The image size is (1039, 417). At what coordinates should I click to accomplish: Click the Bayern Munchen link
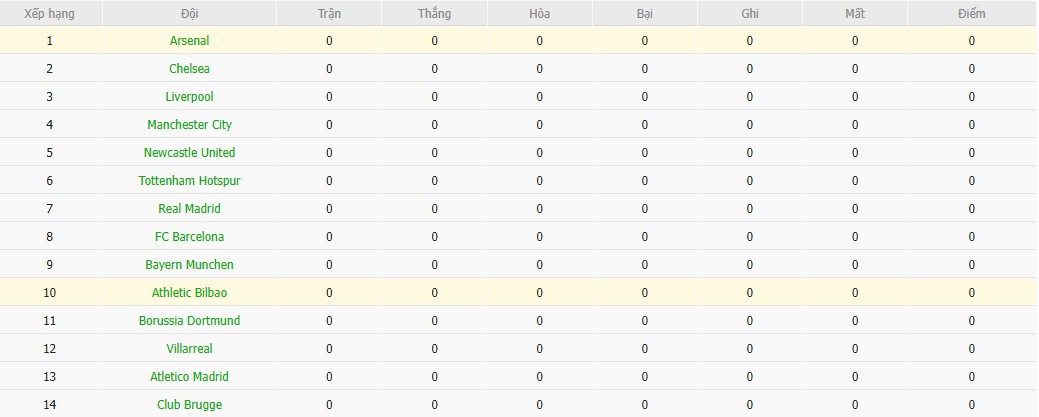tap(189, 265)
